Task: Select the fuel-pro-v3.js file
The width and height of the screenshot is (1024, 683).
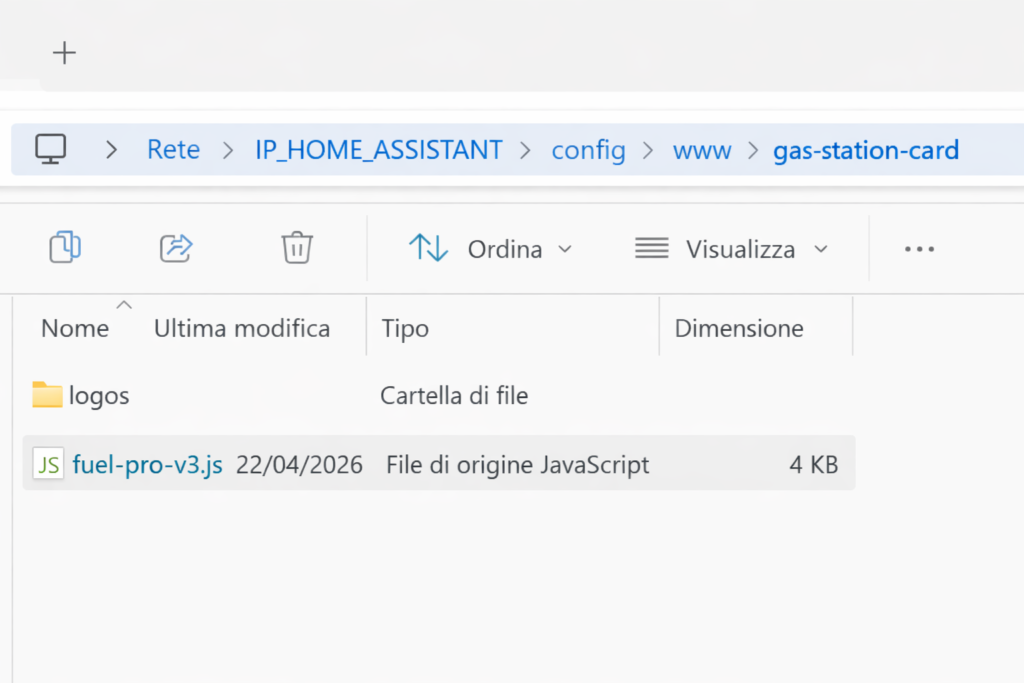Action: point(147,464)
